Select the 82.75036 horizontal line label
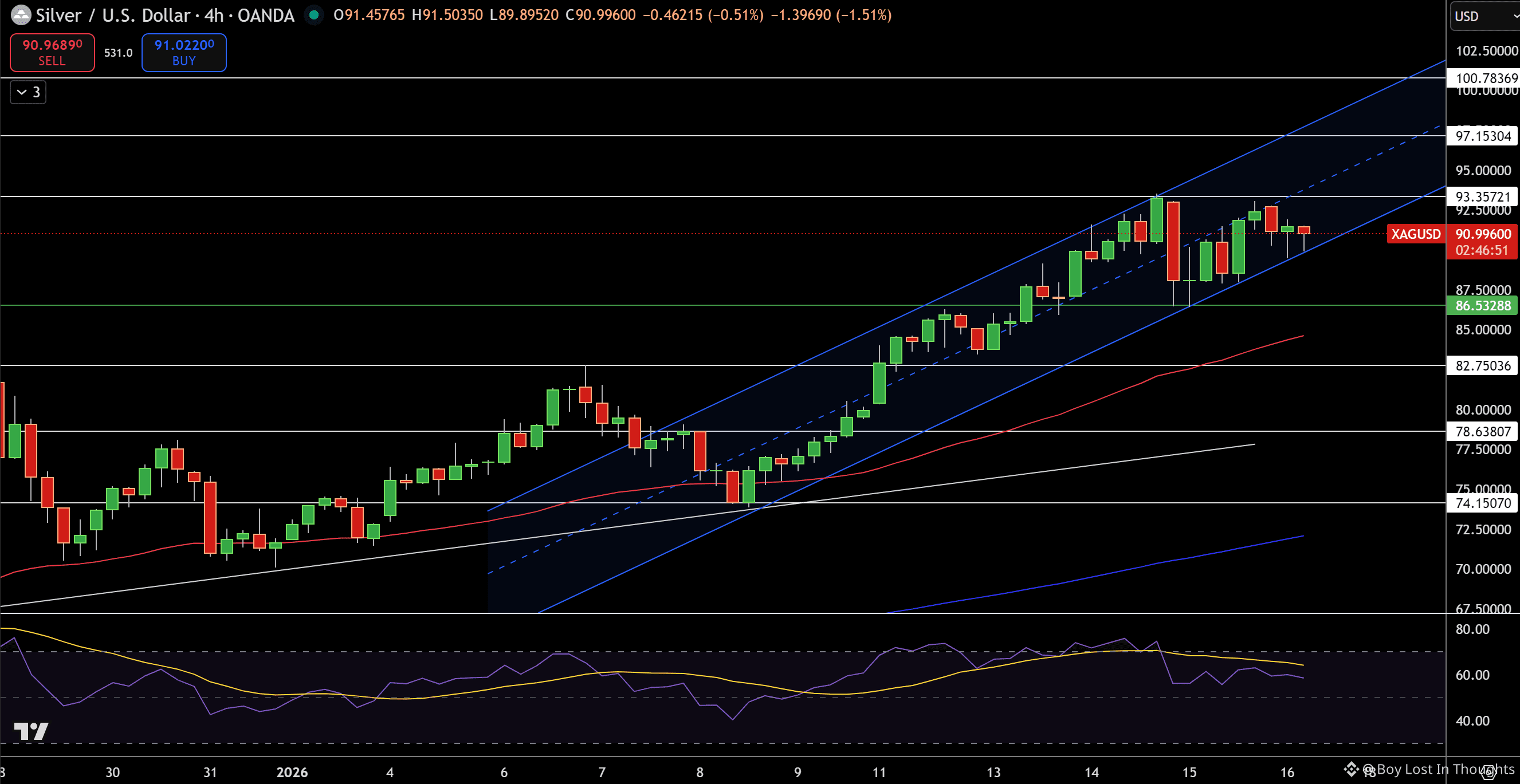1520x784 pixels. [x=1482, y=366]
